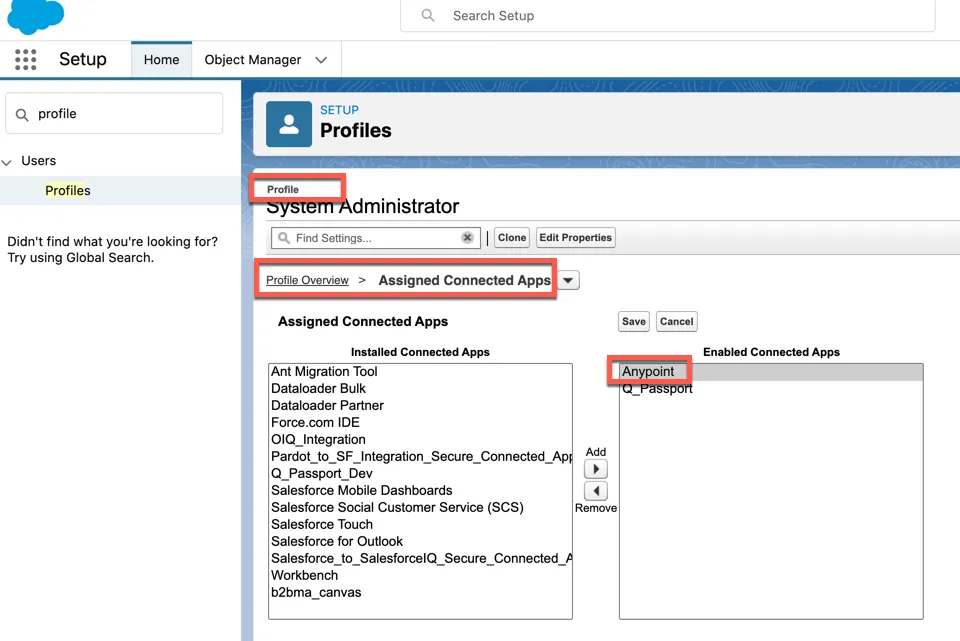
Task: Open the App Launcher dots icon
Action: coord(25,59)
